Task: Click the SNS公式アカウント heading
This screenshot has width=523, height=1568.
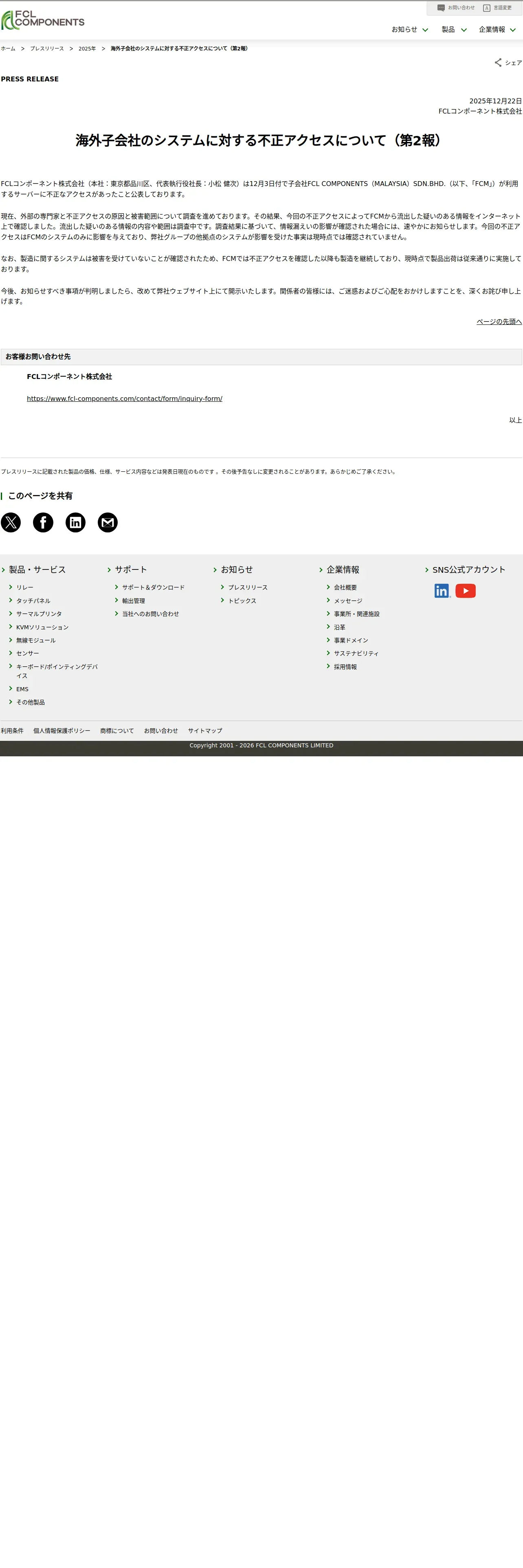Action: click(469, 570)
